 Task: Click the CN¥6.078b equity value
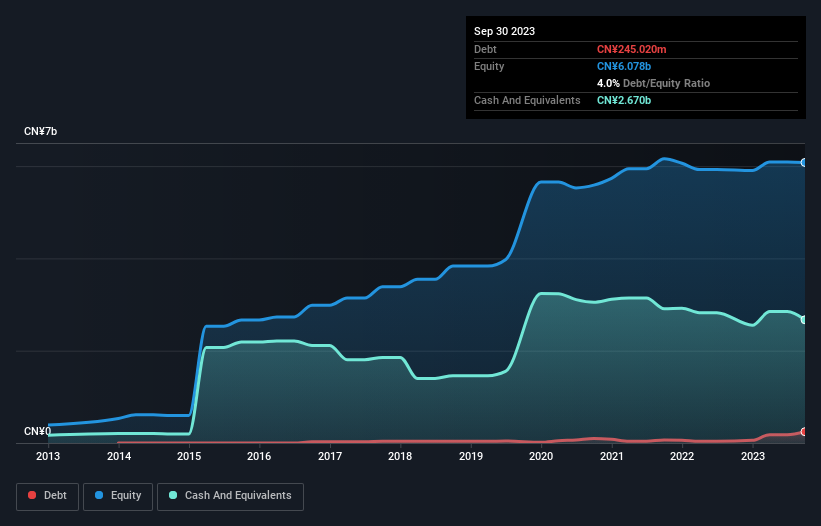pos(624,66)
